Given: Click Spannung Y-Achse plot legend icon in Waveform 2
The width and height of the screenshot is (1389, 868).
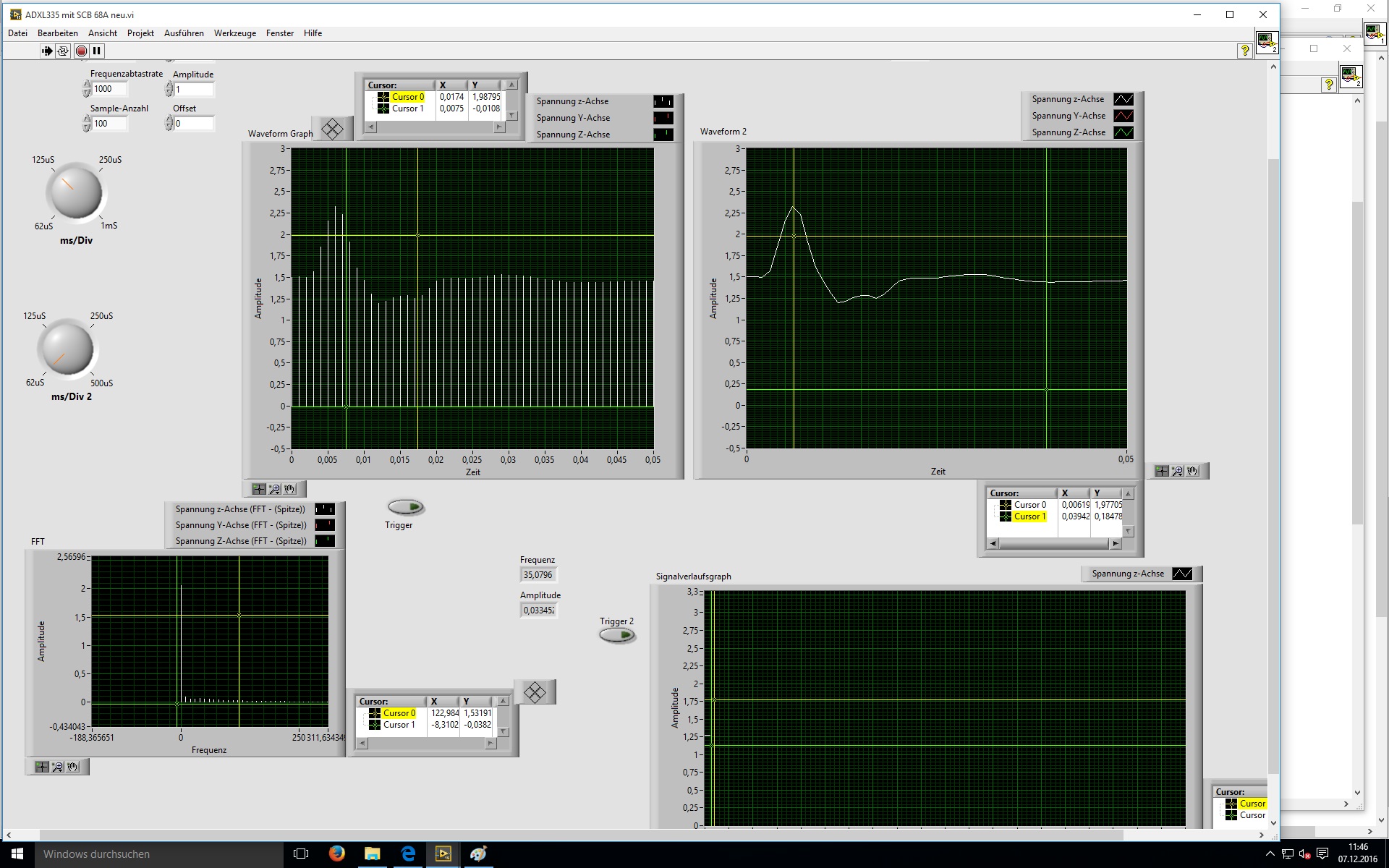Looking at the screenshot, I should pos(1123,116).
